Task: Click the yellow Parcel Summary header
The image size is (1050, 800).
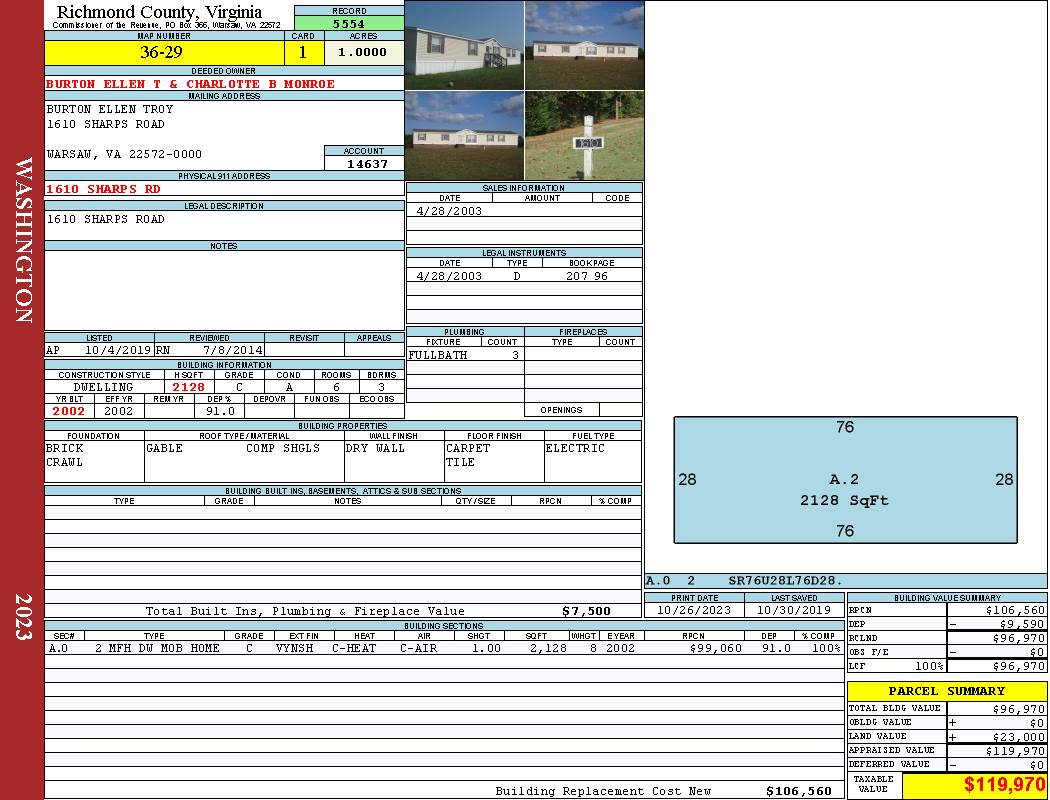Action: click(946, 691)
